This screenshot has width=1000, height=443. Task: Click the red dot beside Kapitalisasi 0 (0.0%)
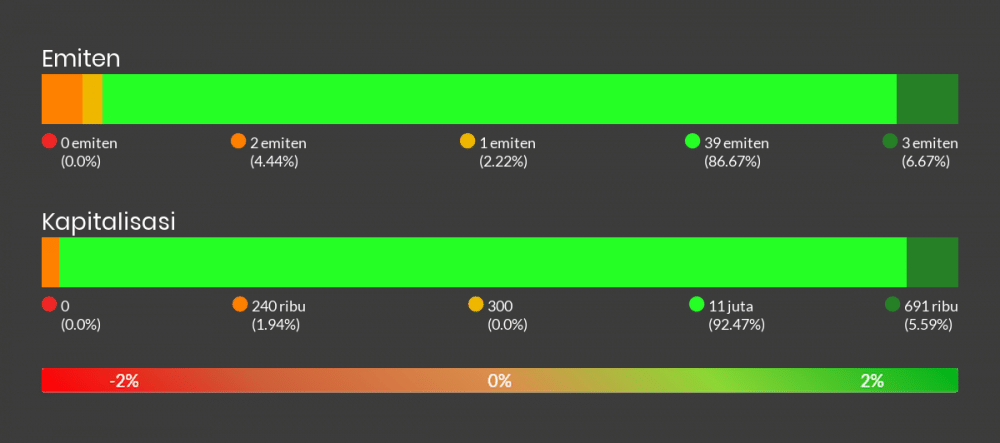[x=49, y=304]
